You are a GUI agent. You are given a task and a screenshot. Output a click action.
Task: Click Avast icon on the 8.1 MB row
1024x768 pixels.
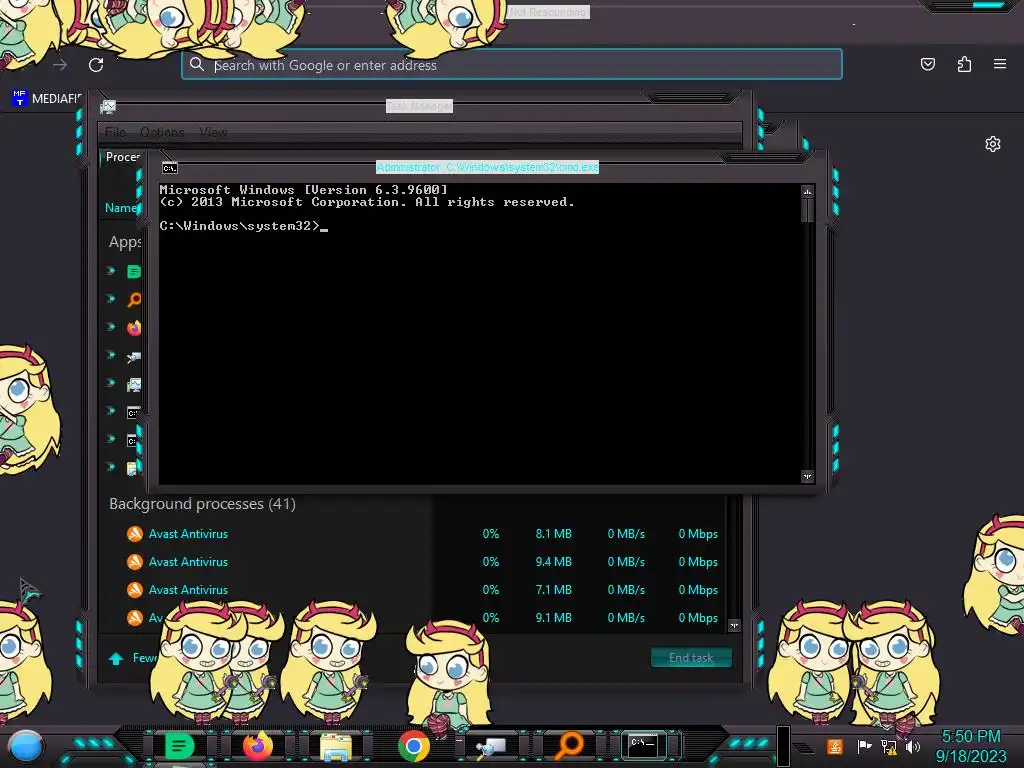[x=135, y=534]
